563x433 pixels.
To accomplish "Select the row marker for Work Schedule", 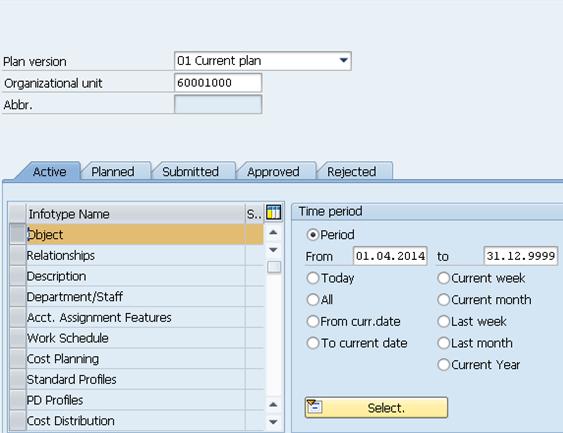I will (18, 338).
